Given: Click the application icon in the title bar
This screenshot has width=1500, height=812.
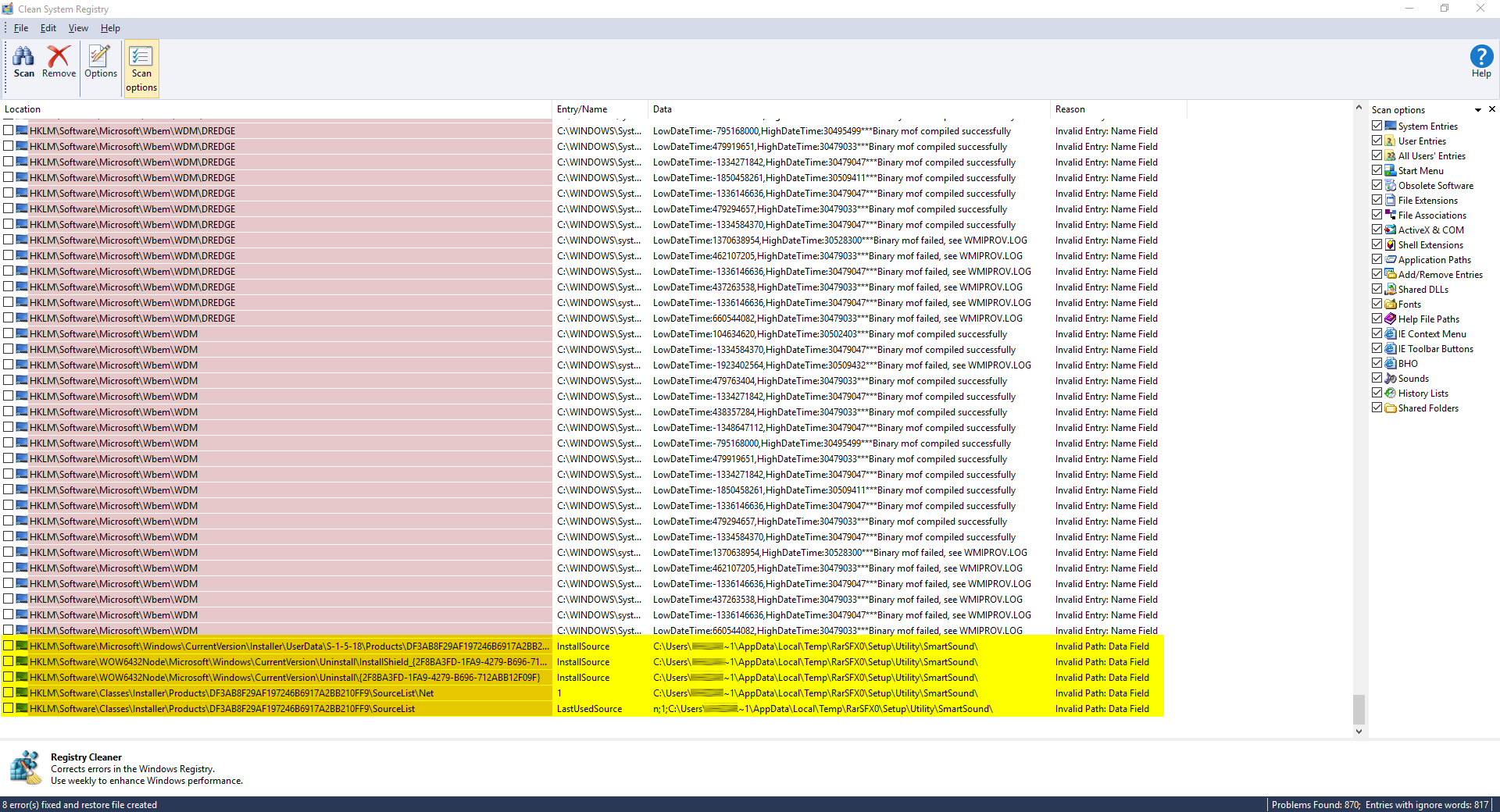Looking at the screenshot, I should pyautogui.click(x=7, y=9).
